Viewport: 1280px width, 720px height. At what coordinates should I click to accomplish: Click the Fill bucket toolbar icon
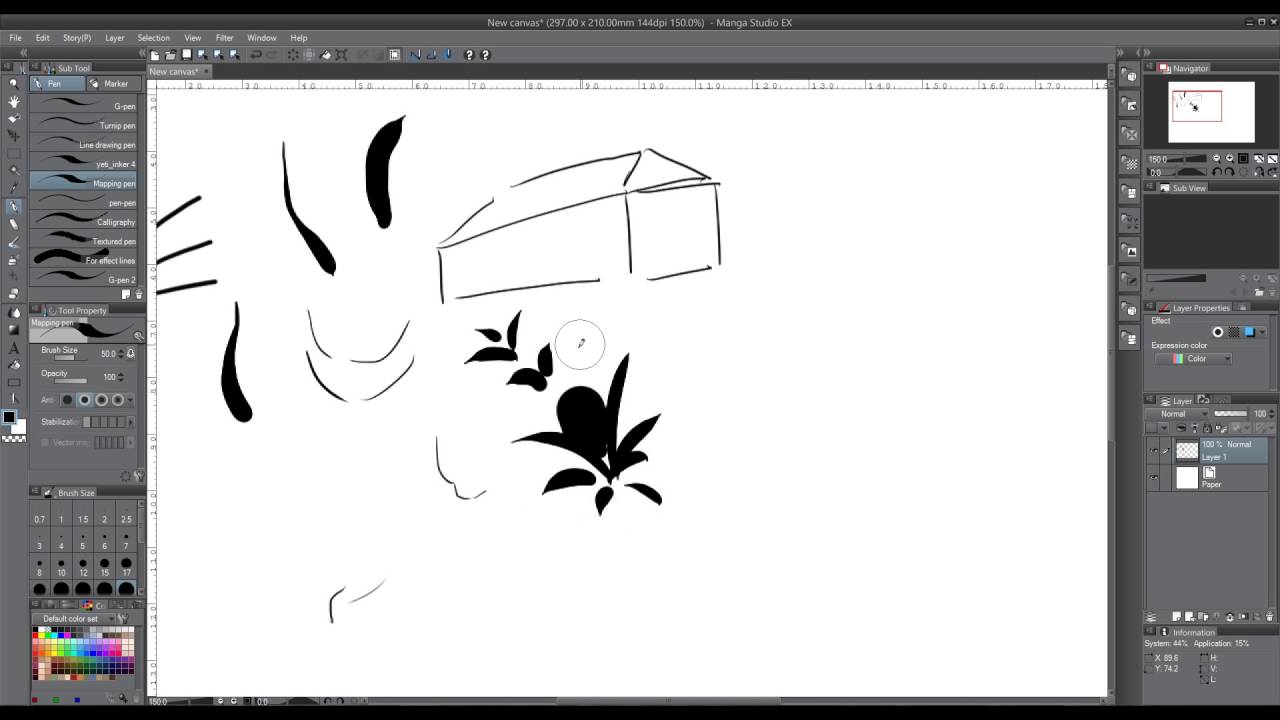[325, 55]
